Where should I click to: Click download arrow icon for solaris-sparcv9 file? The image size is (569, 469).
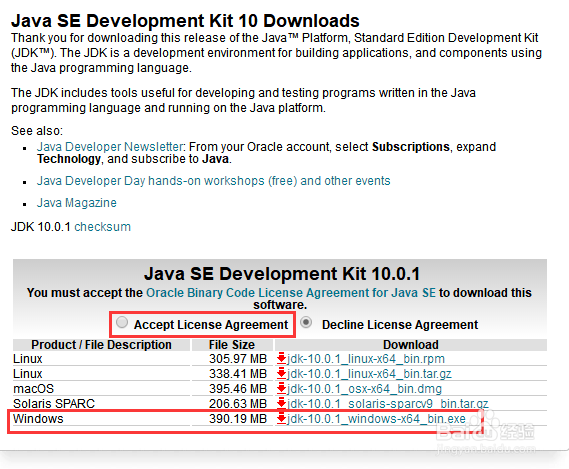coord(281,403)
